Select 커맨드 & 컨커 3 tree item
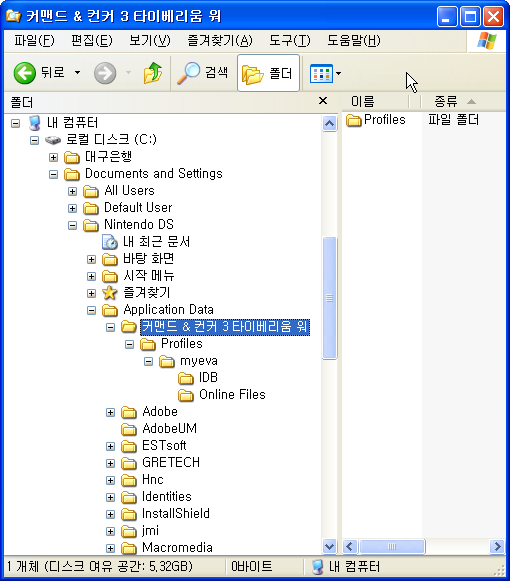The height and width of the screenshot is (581, 510). [225, 327]
